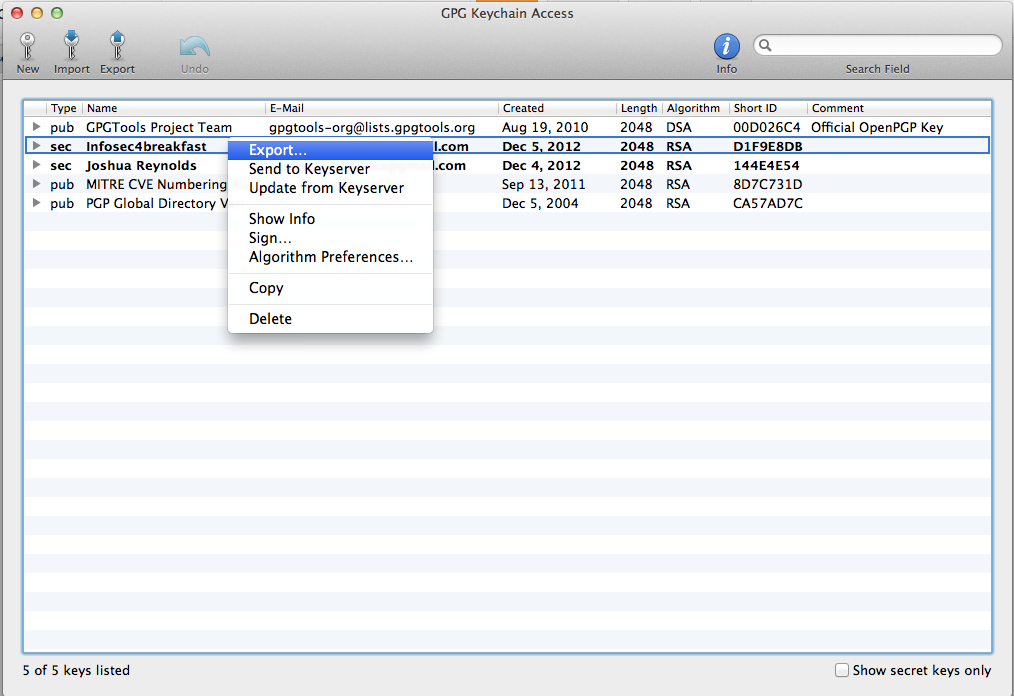Choose Send to Keyserver menu item
The width and height of the screenshot is (1014, 696).
pos(330,169)
